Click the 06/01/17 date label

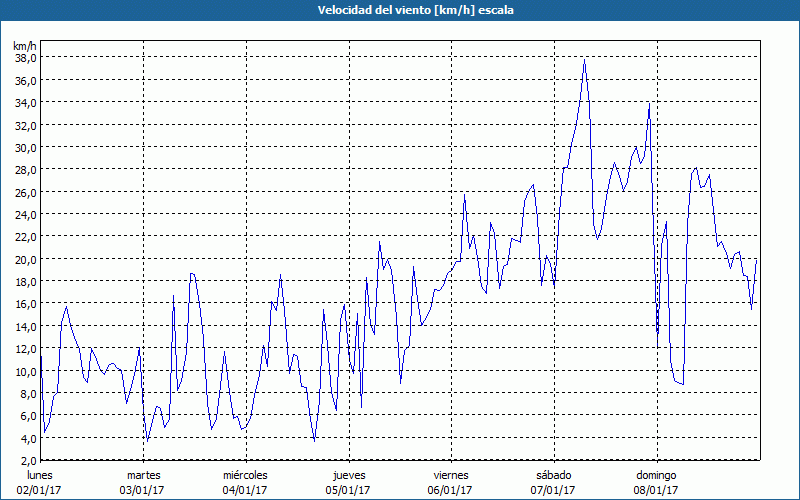click(x=451, y=490)
